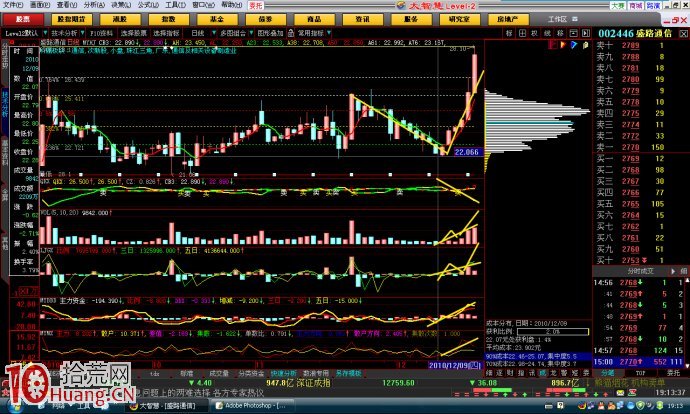Select the red 股票 category button
690x414 pixels.
click(x=23, y=19)
